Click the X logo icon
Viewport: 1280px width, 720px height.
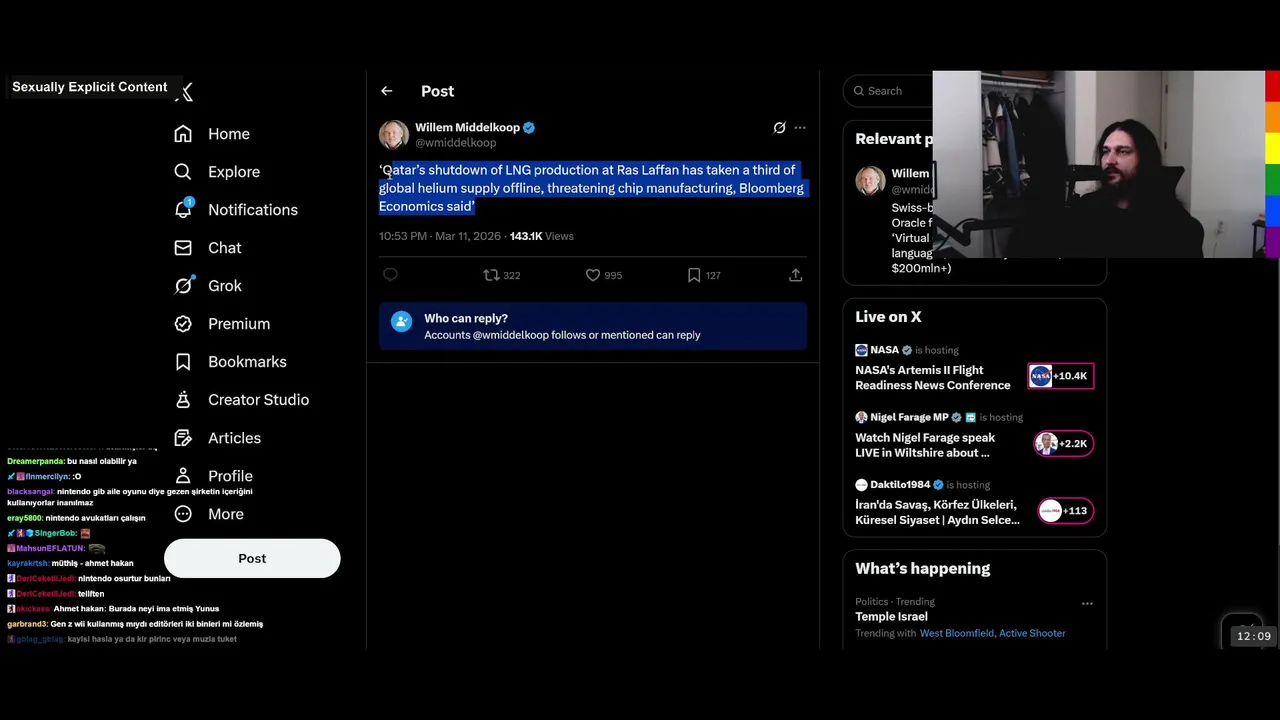[185, 92]
